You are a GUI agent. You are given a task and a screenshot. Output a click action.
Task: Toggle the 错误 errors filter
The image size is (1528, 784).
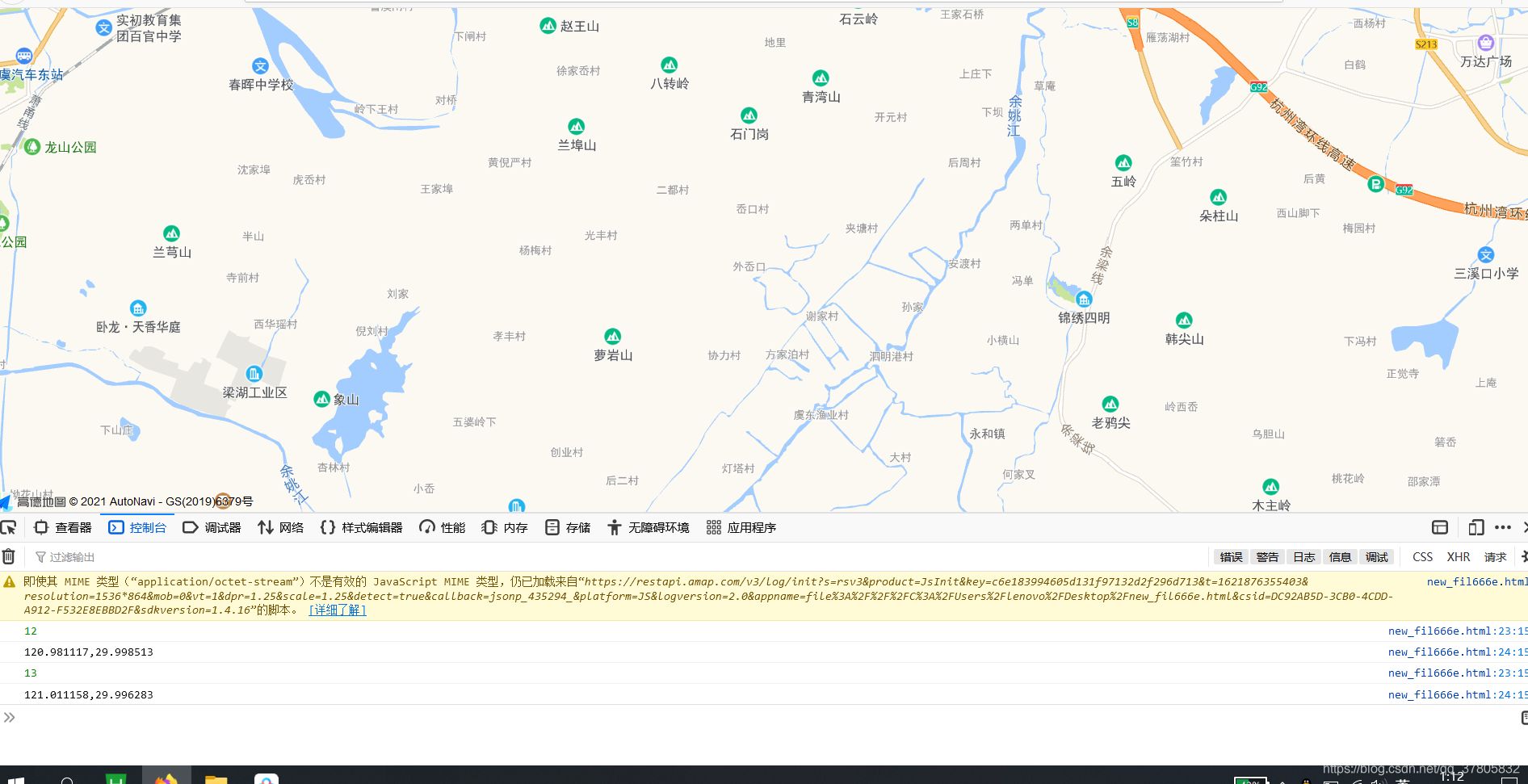click(1232, 557)
